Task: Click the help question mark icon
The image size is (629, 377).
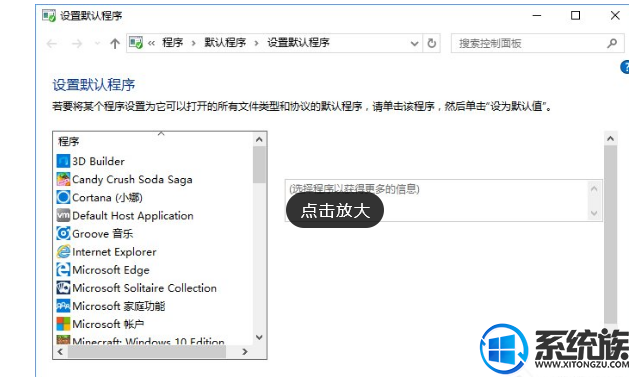Action: 625,67
